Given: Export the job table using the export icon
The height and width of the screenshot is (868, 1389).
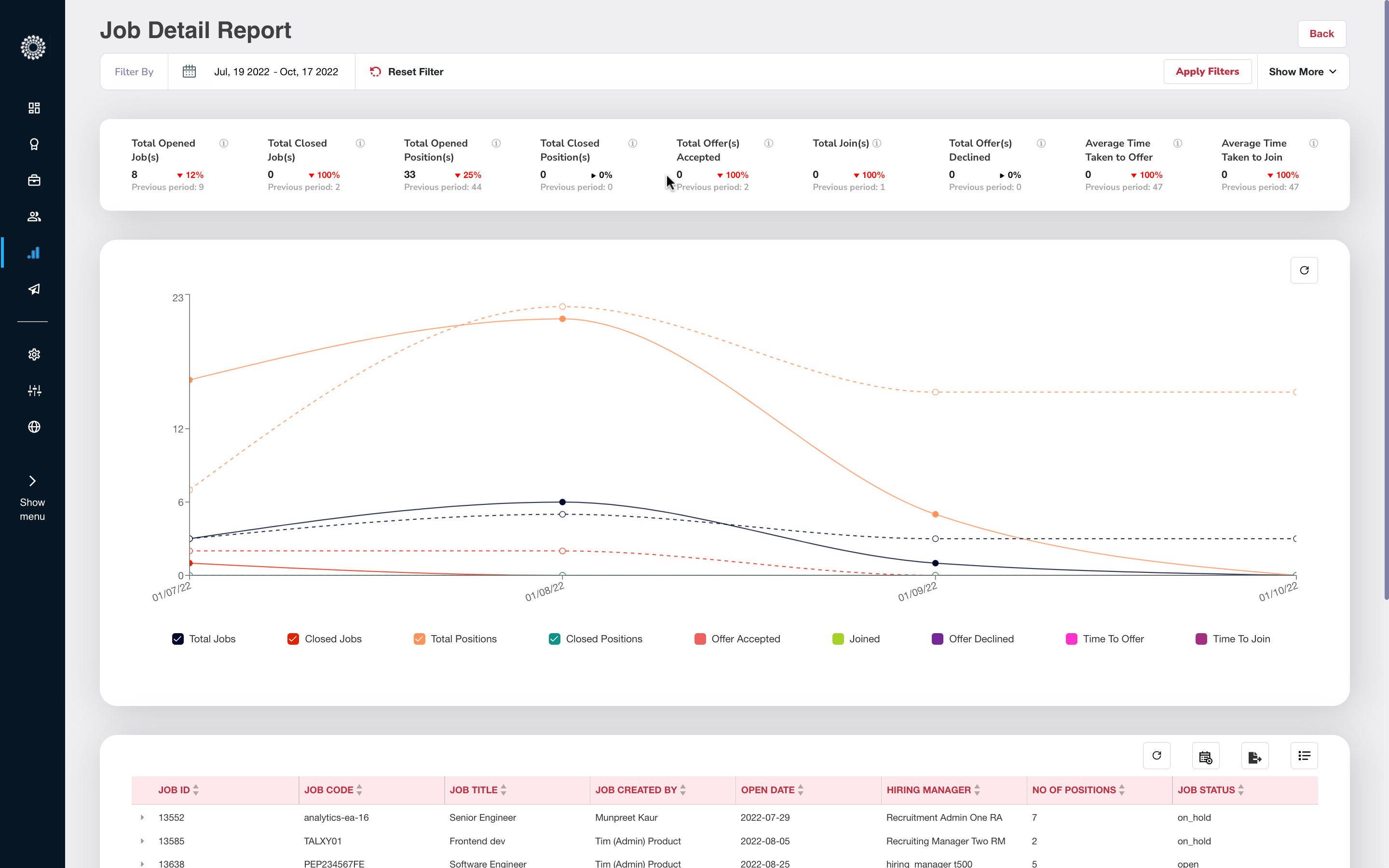Looking at the screenshot, I should (x=1255, y=756).
